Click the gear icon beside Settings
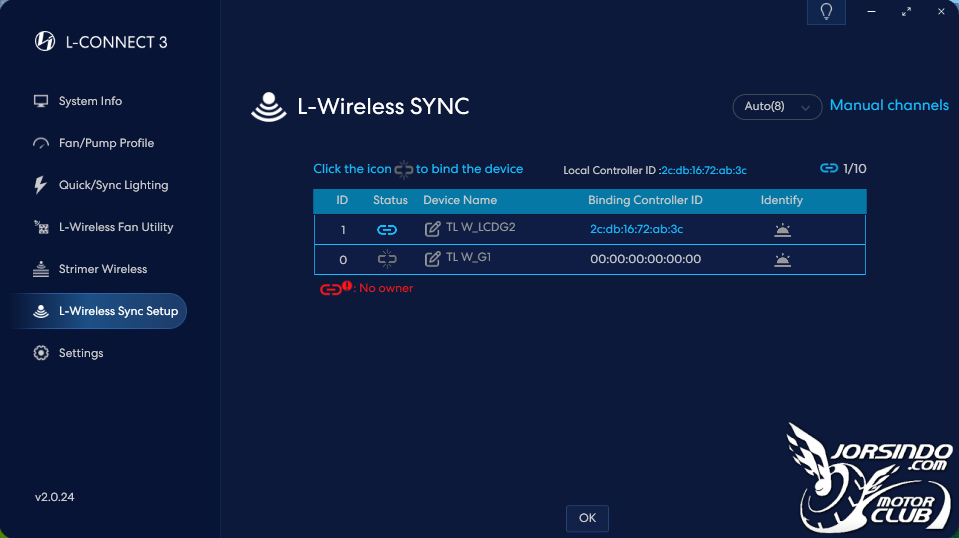This screenshot has height=538, width=959. [x=41, y=353]
